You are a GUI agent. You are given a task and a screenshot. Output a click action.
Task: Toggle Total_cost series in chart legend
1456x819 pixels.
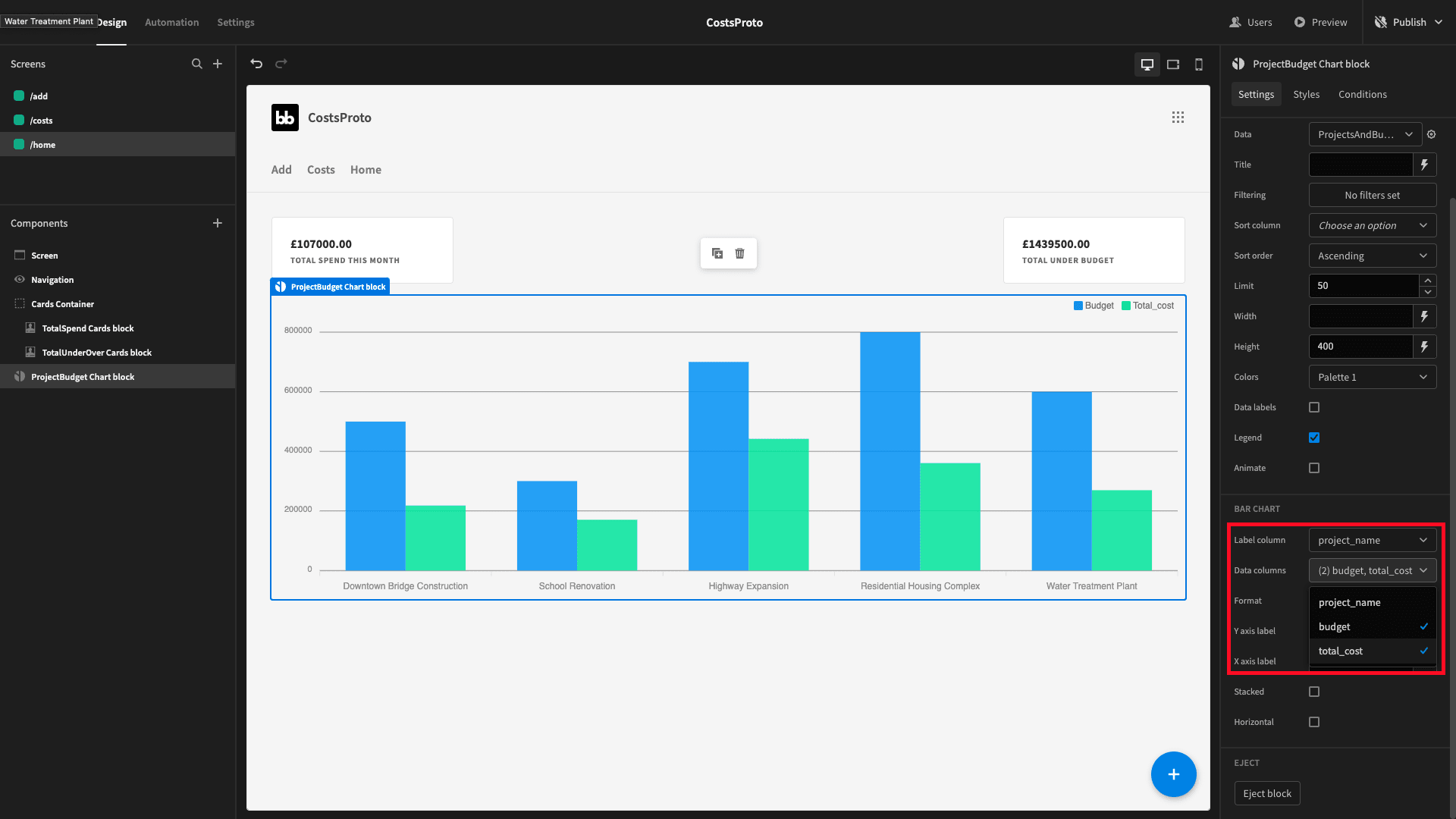tap(1147, 306)
